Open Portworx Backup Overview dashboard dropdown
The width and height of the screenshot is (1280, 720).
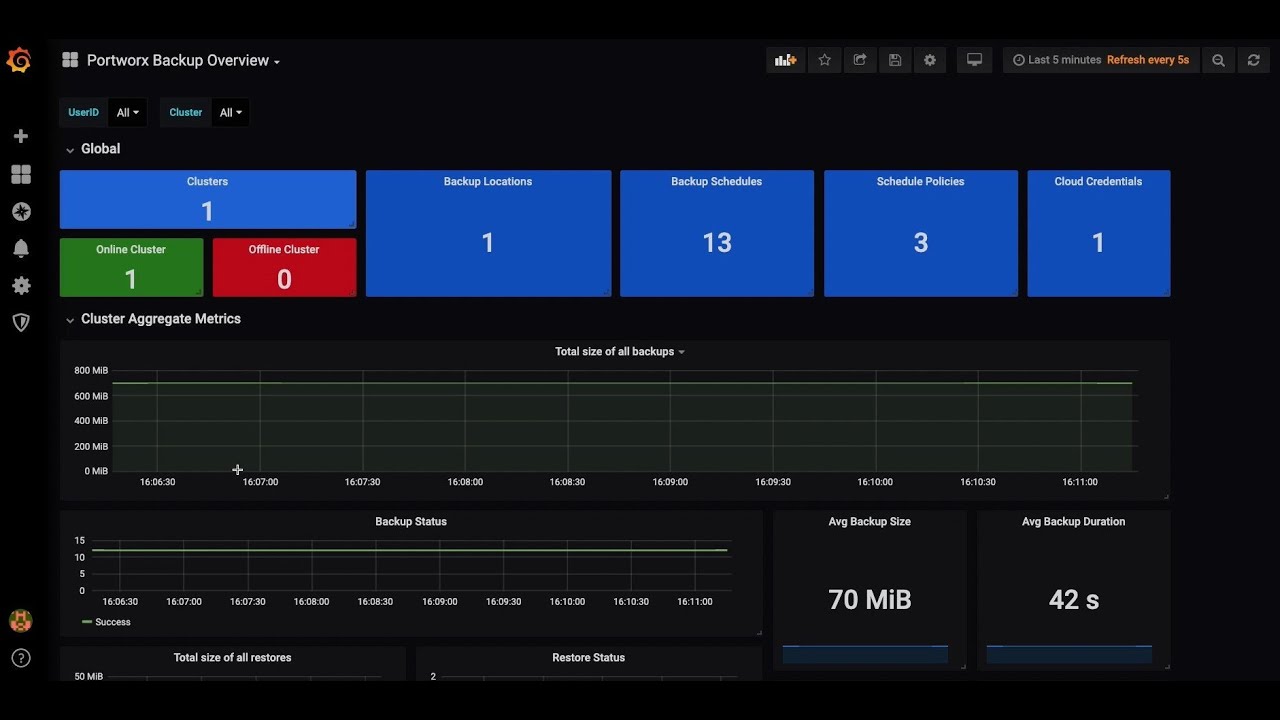coord(183,61)
